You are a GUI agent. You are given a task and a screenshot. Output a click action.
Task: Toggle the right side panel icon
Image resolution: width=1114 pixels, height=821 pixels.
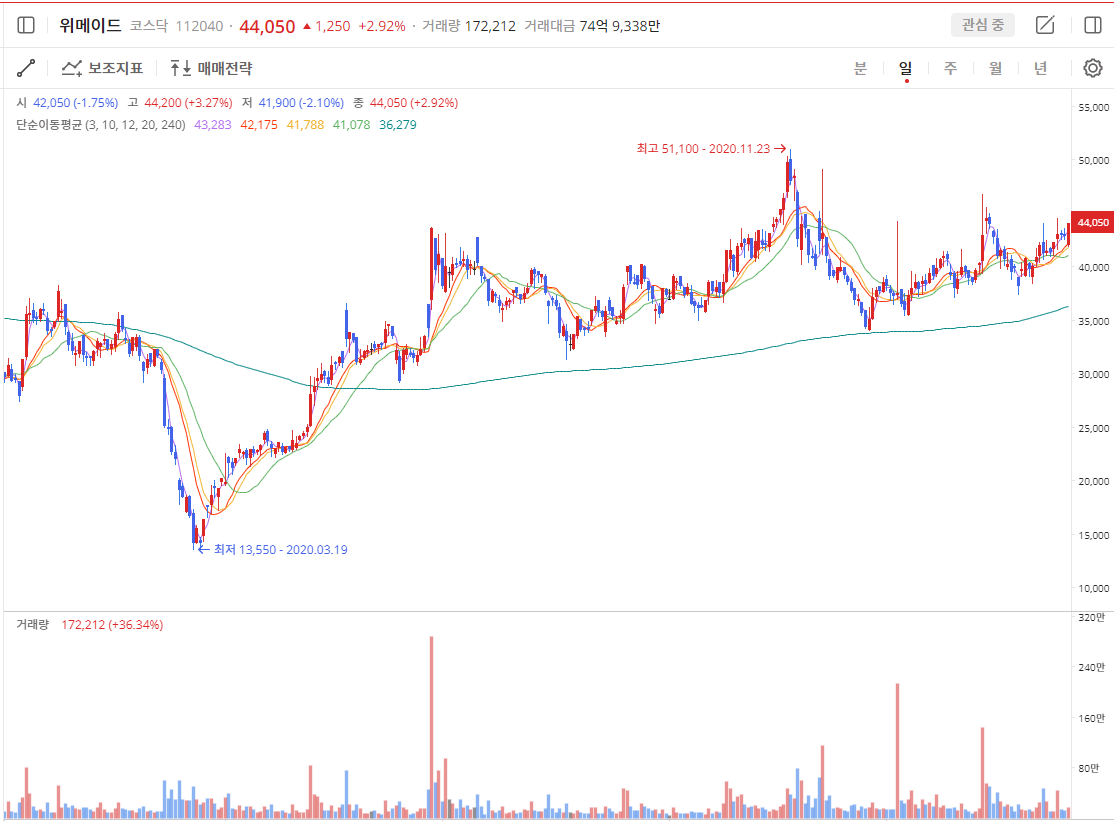click(x=1092, y=26)
